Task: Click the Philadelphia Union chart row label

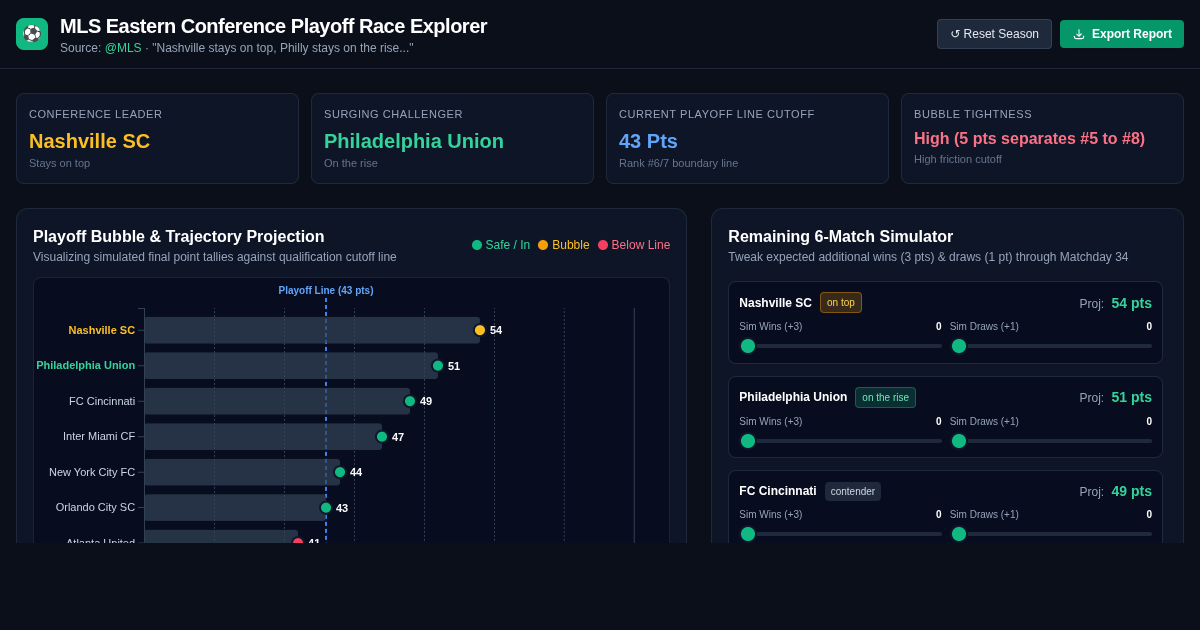Action: pyautogui.click(x=86, y=365)
